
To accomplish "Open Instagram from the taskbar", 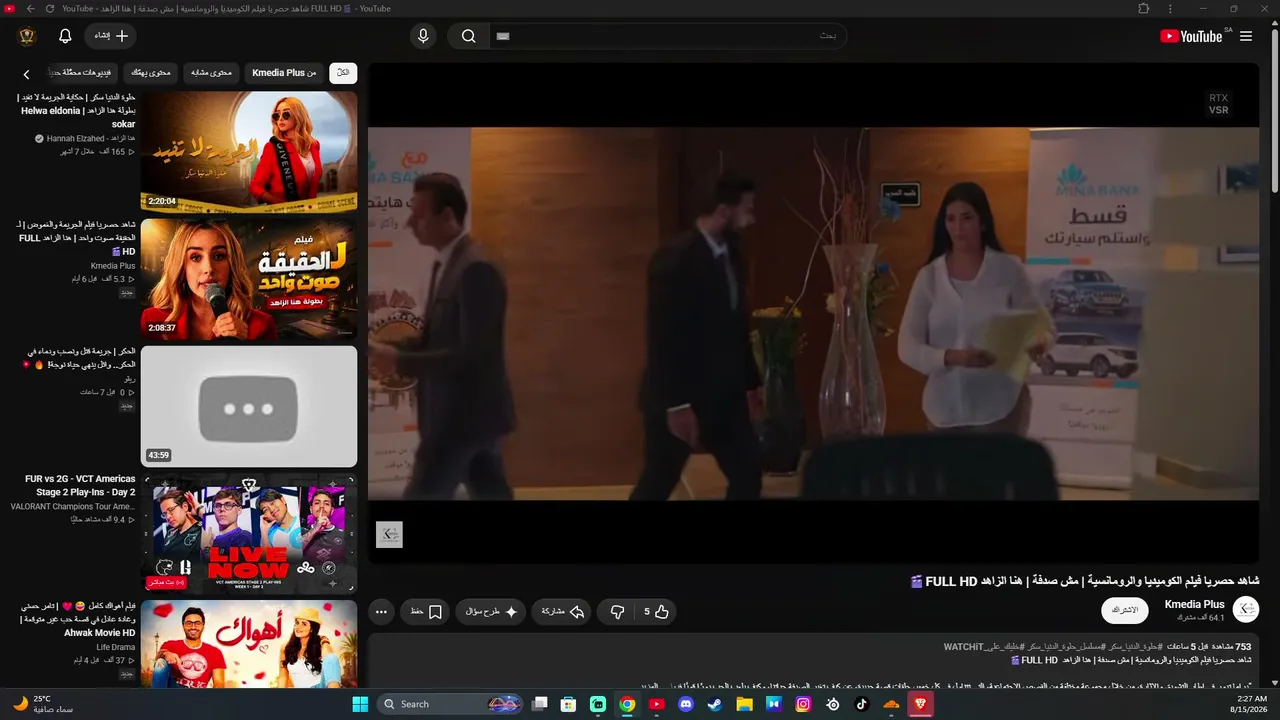I will (x=803, y=704).
